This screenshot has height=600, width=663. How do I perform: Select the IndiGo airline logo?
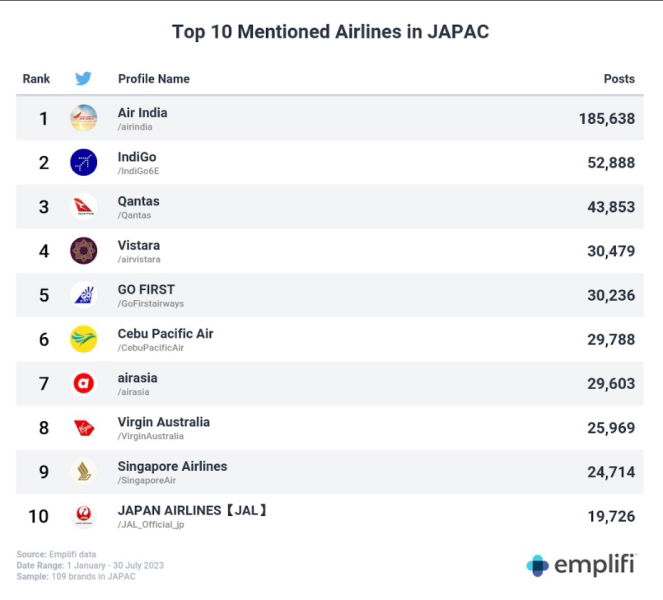point(84,162)
